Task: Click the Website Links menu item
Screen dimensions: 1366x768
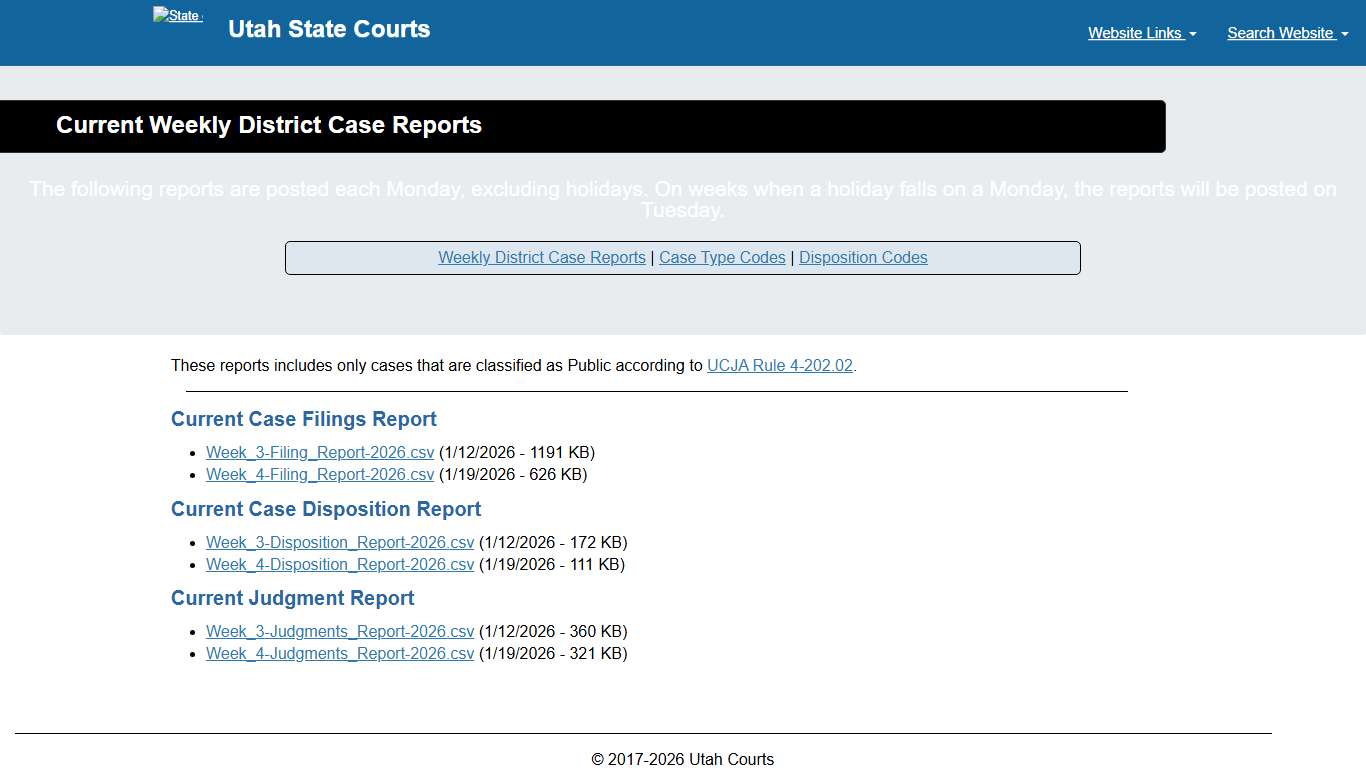Action: click(1134, 33)
